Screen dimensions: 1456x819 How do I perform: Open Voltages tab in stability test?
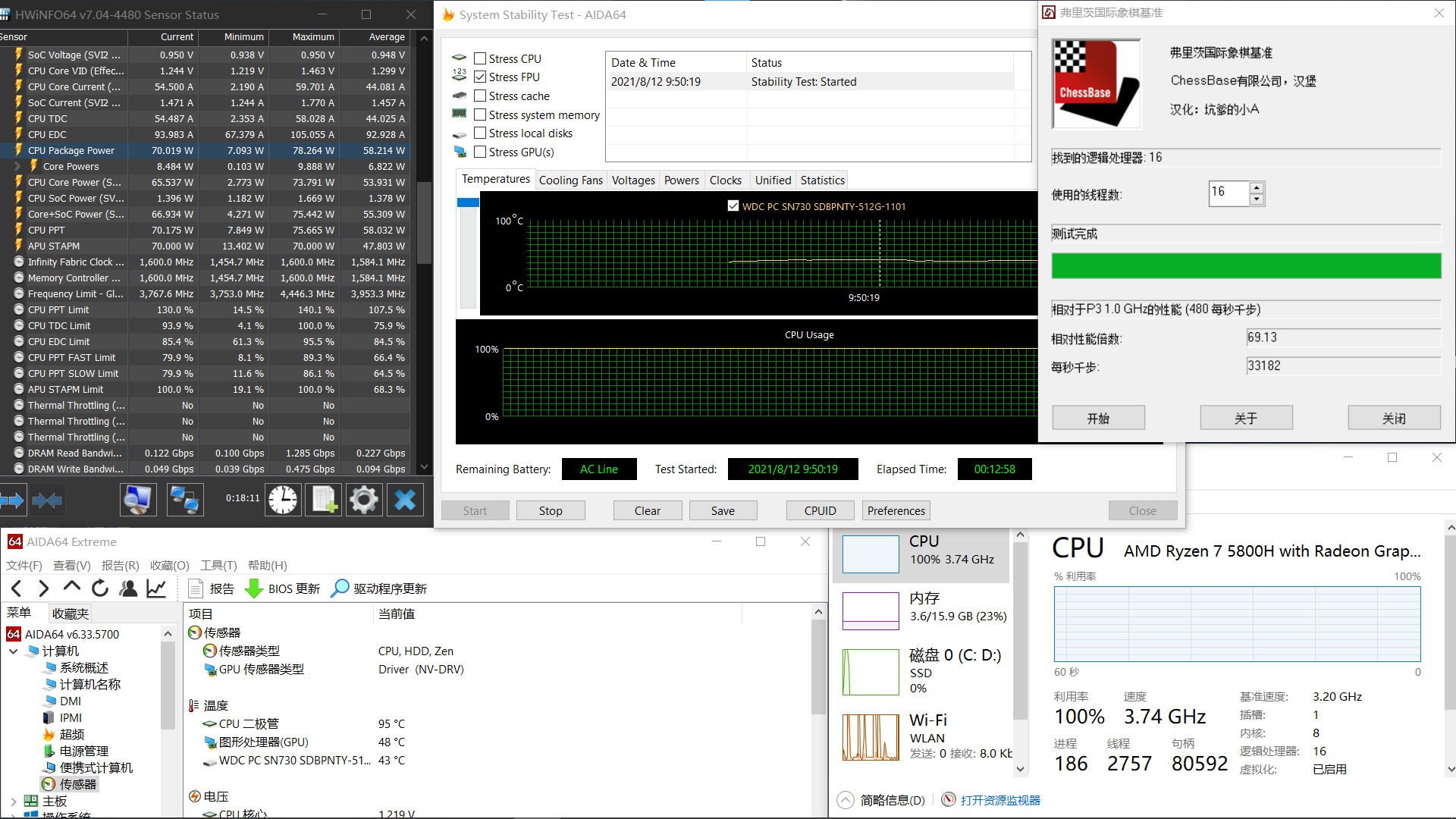coord(633,180)
